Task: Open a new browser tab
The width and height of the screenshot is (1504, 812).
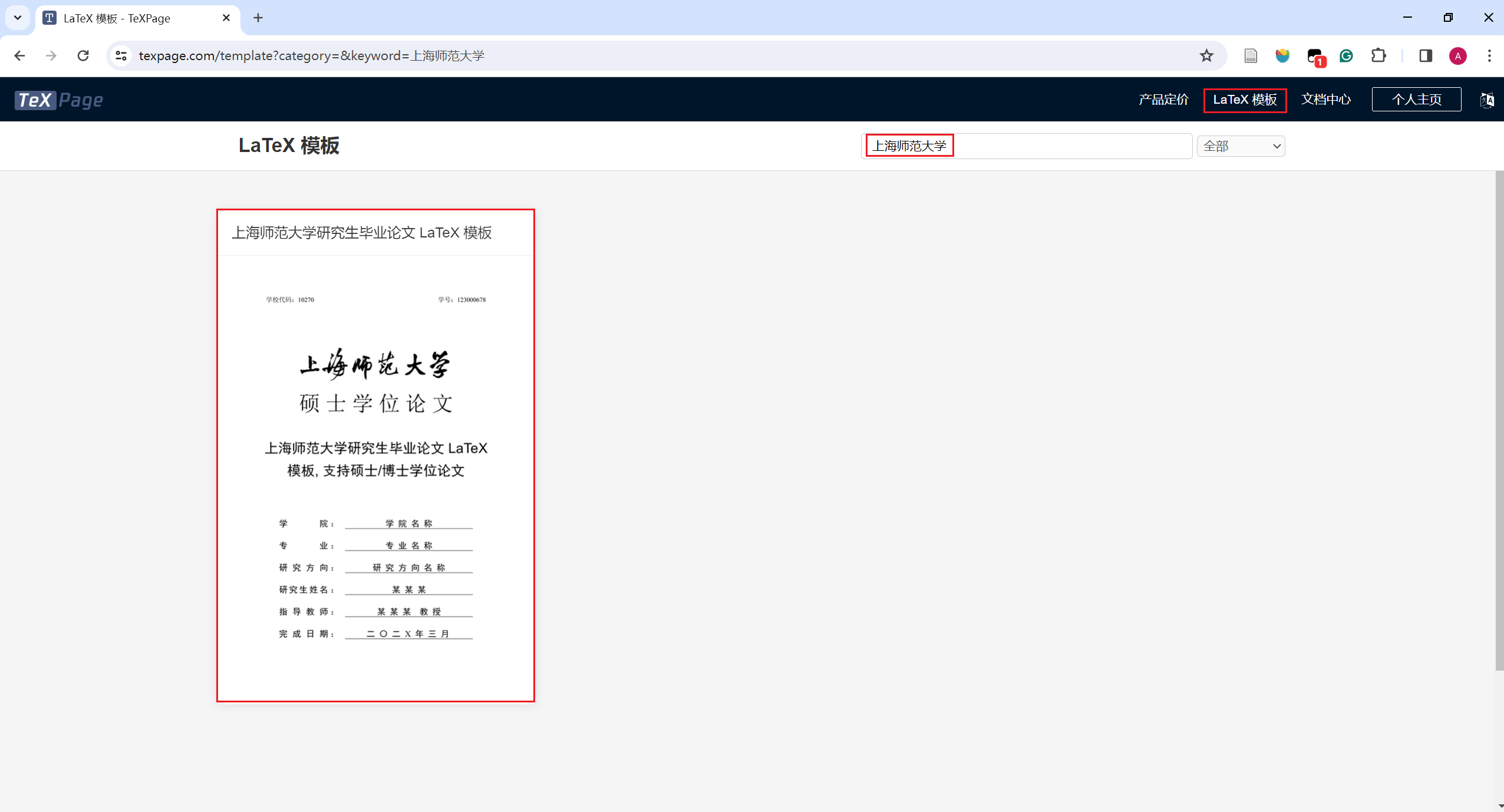Action: pos(258,18)
